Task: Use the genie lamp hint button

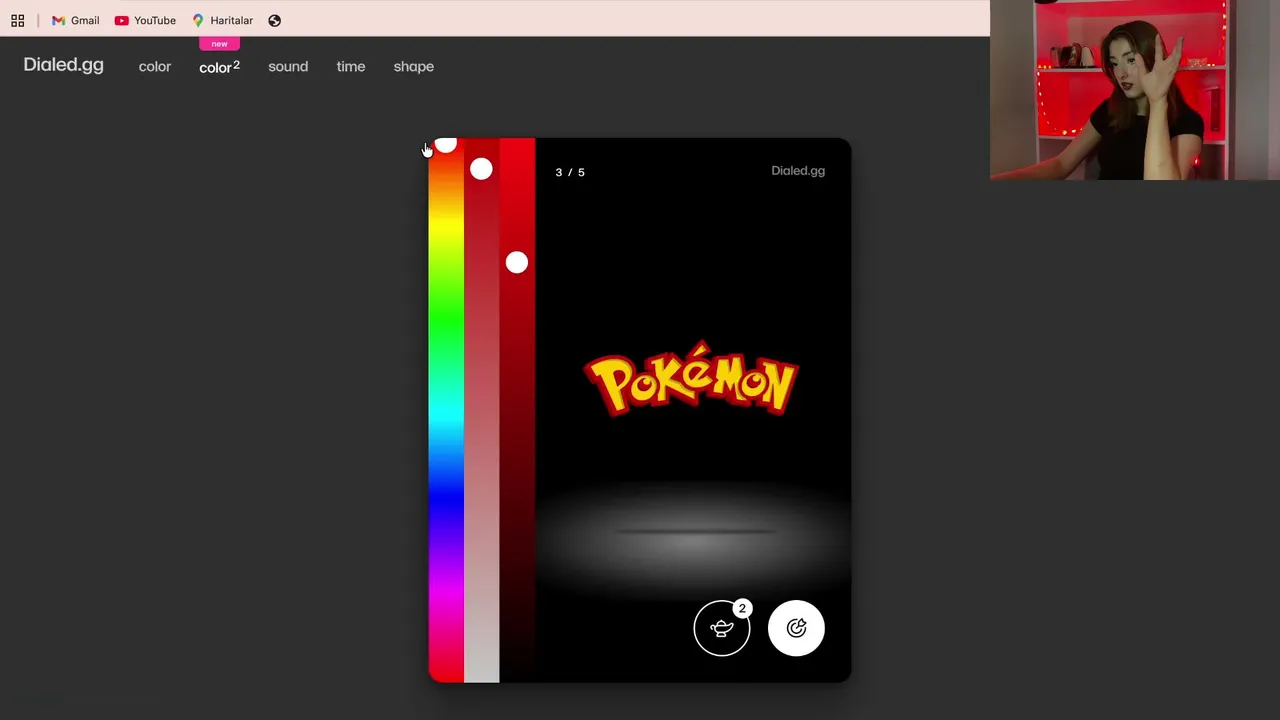Action: point(722,628)
